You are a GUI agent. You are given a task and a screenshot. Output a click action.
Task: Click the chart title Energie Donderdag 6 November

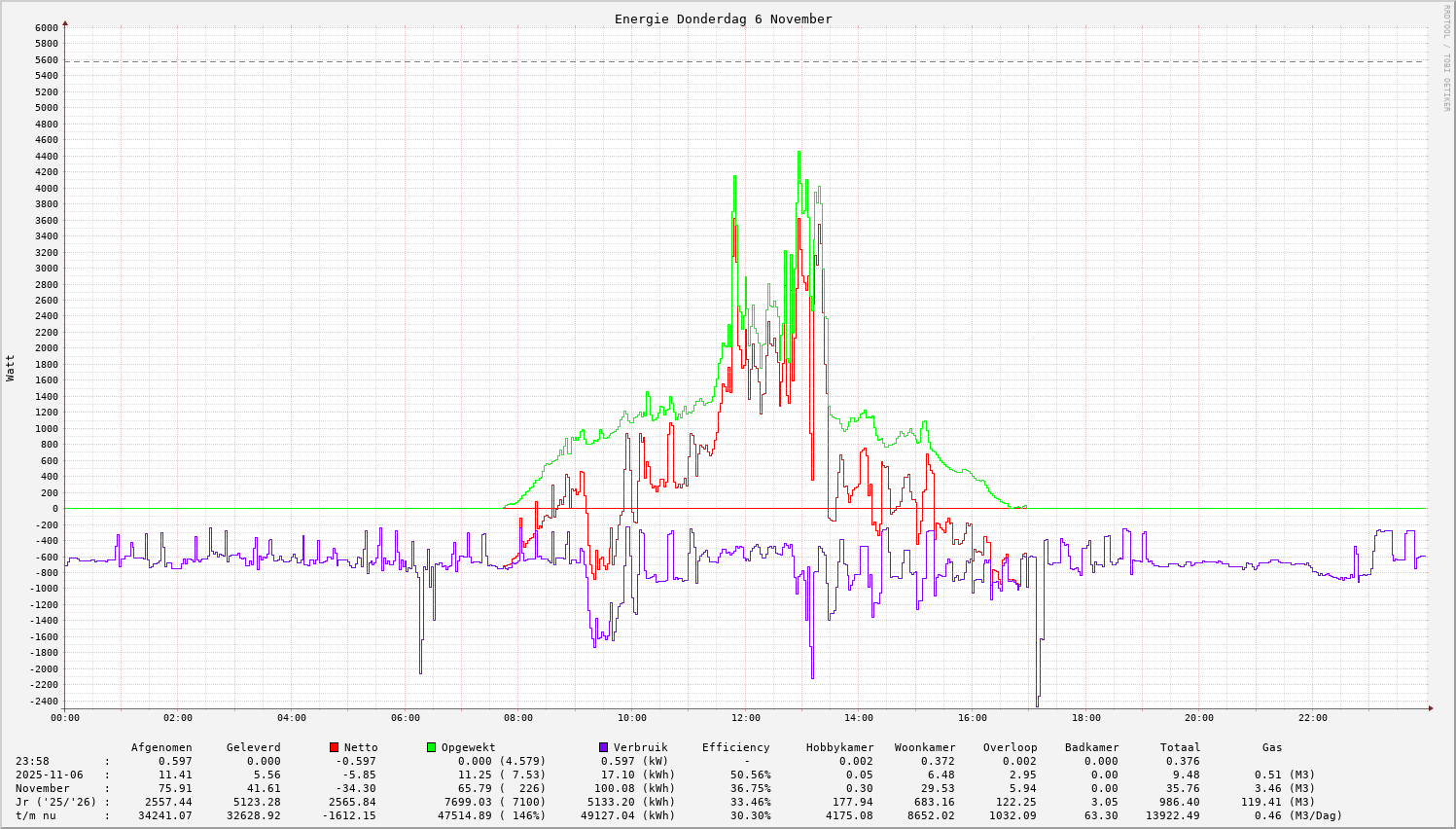723,19
